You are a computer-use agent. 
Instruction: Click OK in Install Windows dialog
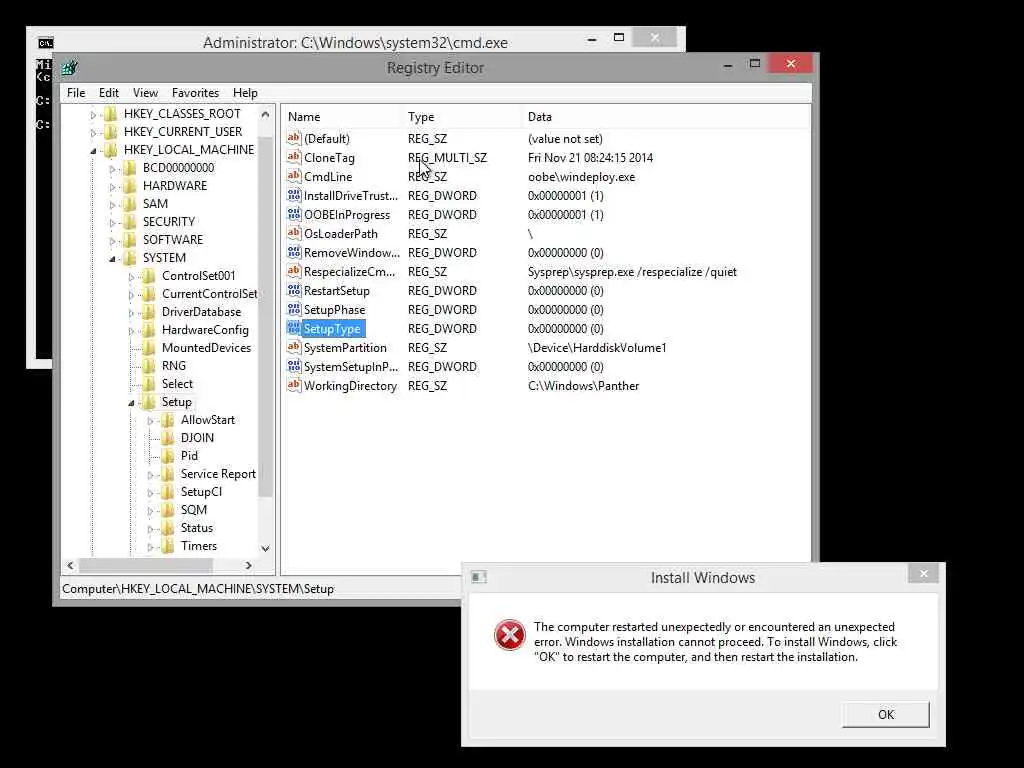tap(885, 714)
